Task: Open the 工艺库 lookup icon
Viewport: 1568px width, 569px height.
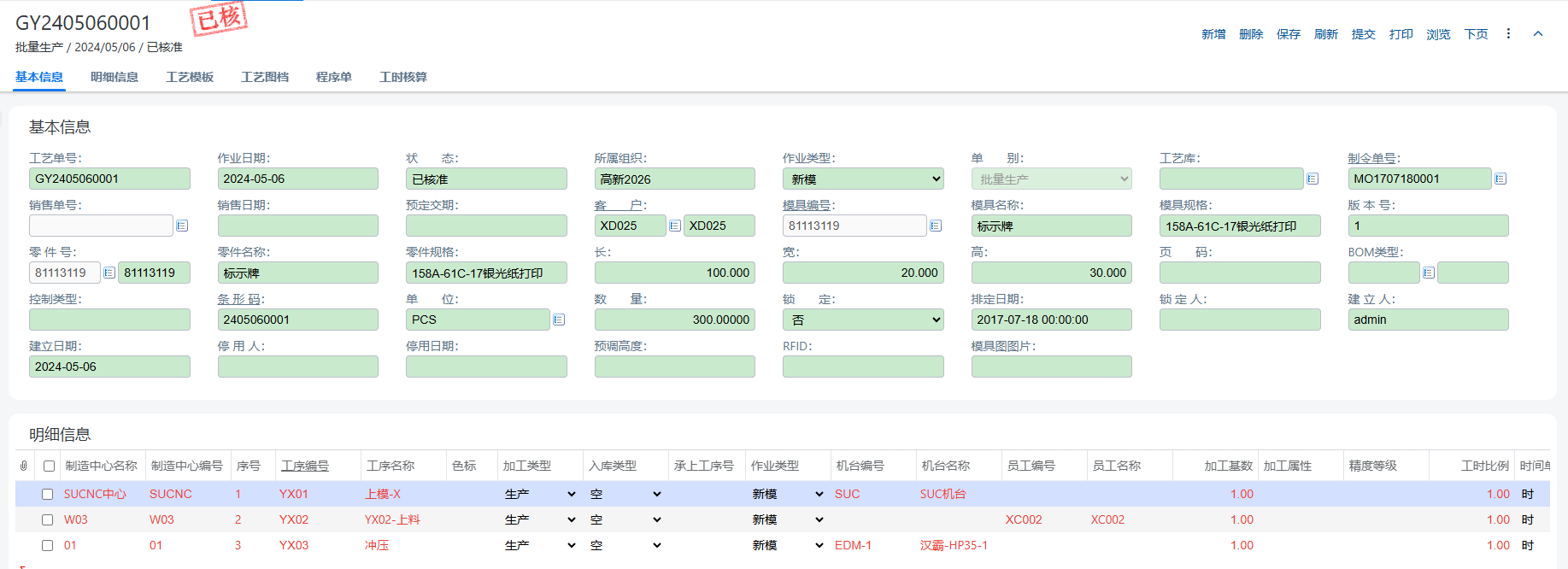Action: (1313, 179)
